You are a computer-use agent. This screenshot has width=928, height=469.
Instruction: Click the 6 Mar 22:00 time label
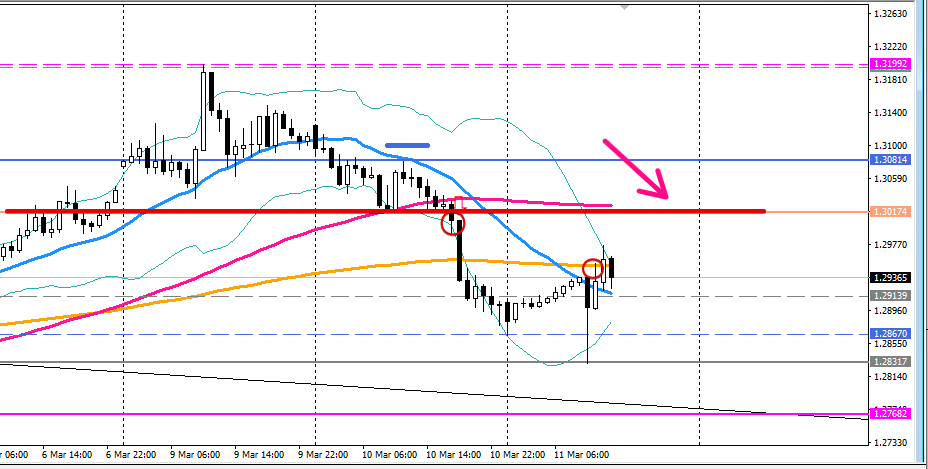[x=131, y=455]
